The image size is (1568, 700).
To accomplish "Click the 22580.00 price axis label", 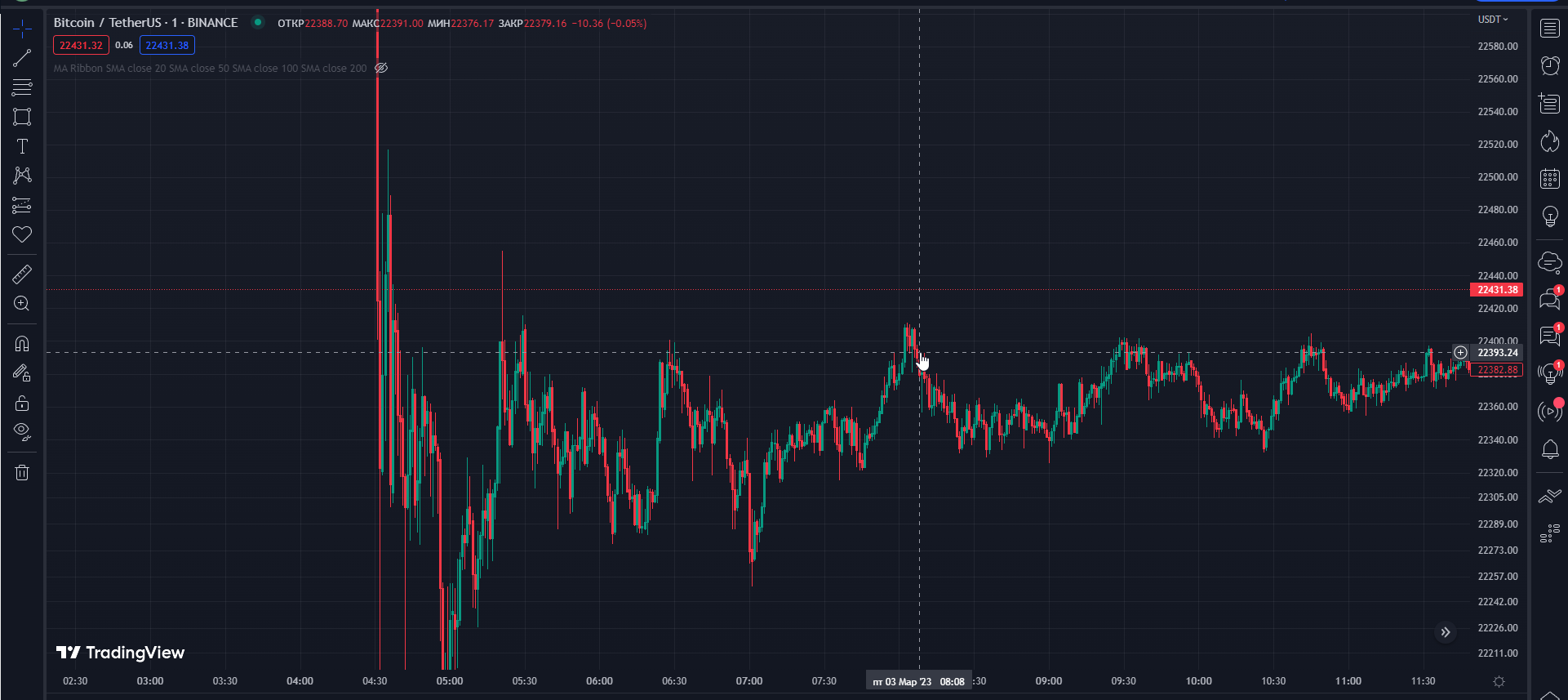I will coord(1498,47).
